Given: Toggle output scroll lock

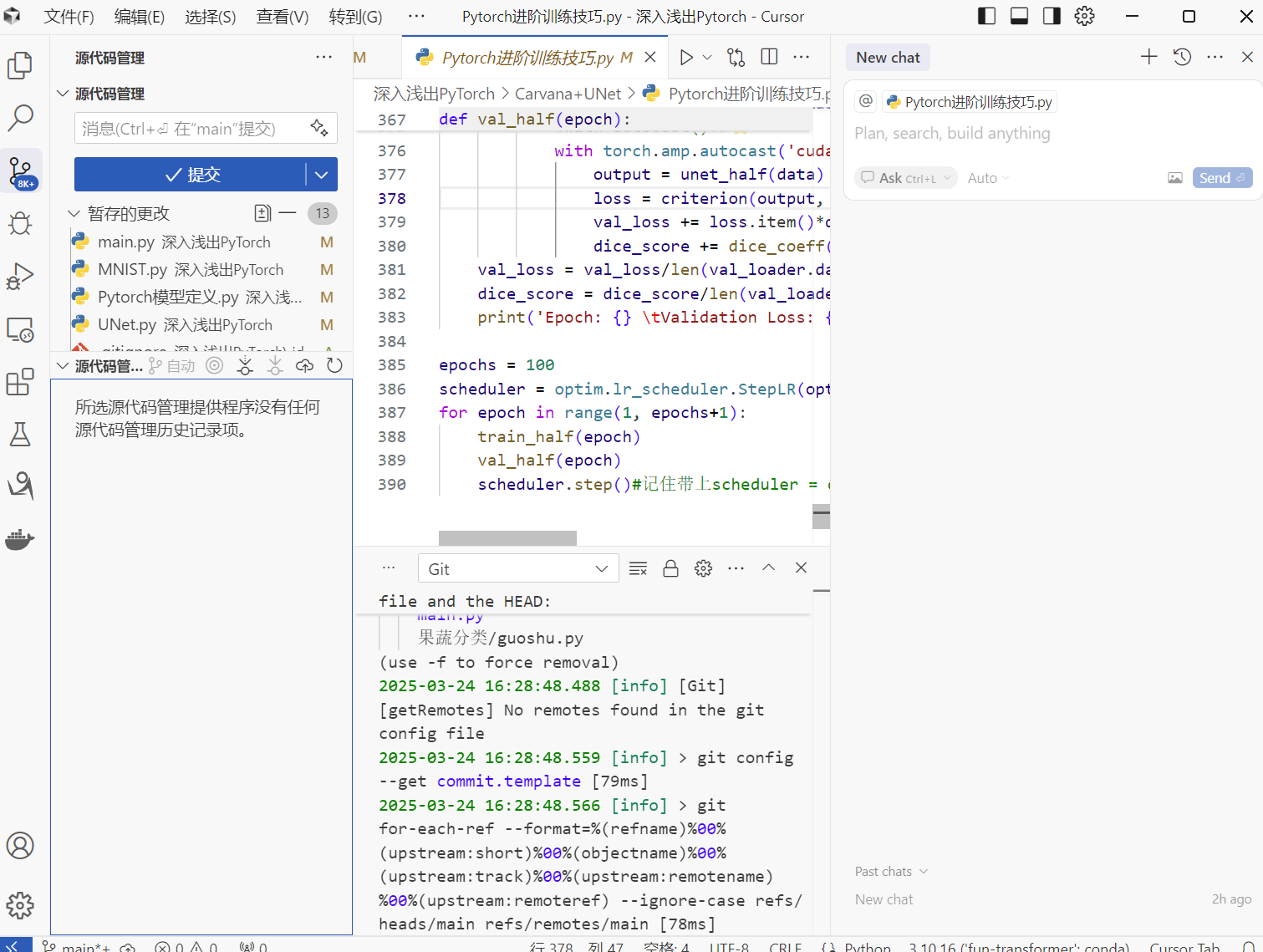Looking at the screenshot, I should [x=670, y=568].
